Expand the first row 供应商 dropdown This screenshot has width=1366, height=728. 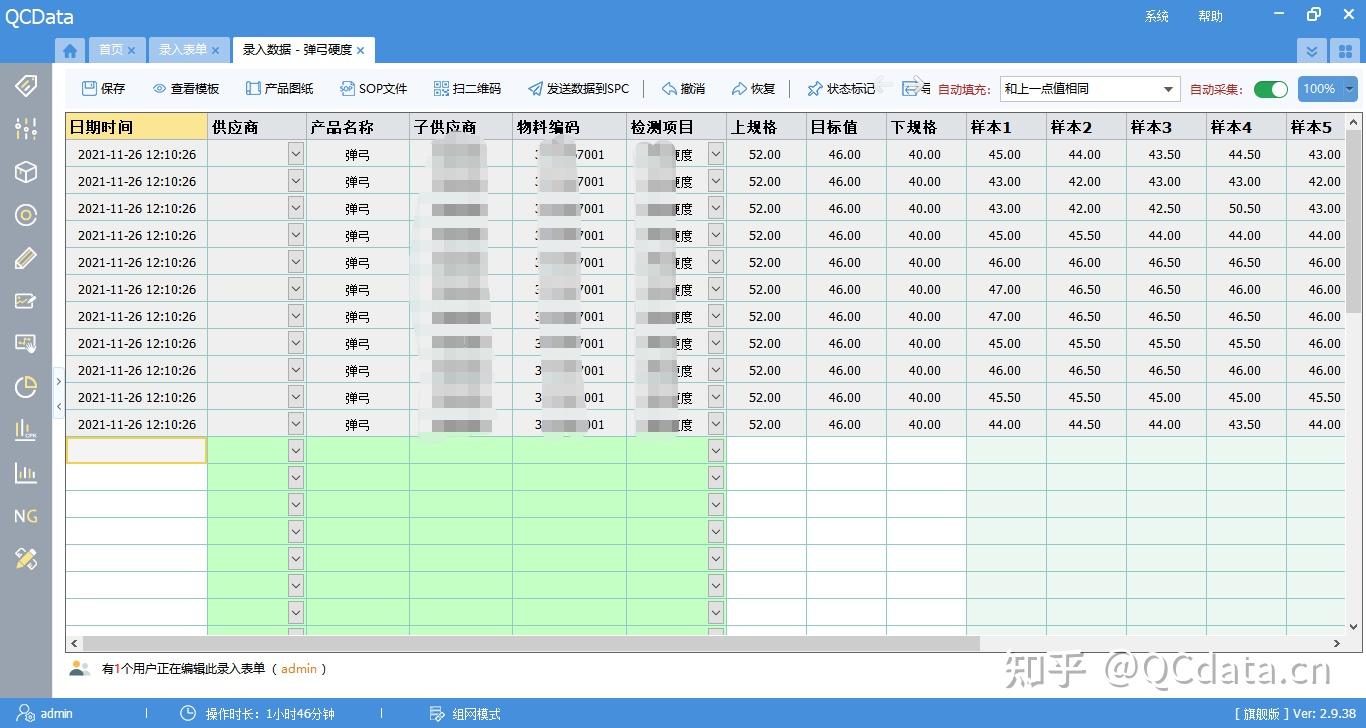tap(294, 154)
